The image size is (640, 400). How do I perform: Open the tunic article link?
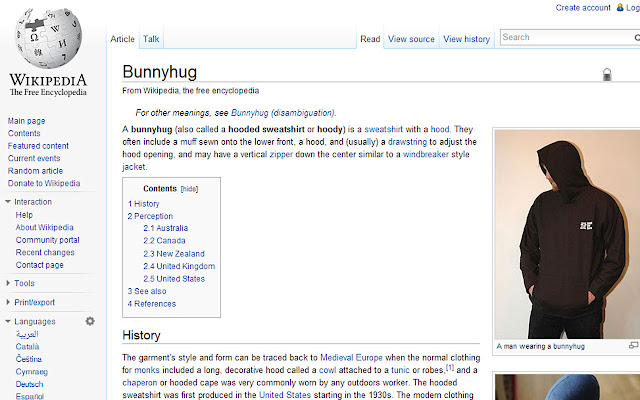point(400,370)
